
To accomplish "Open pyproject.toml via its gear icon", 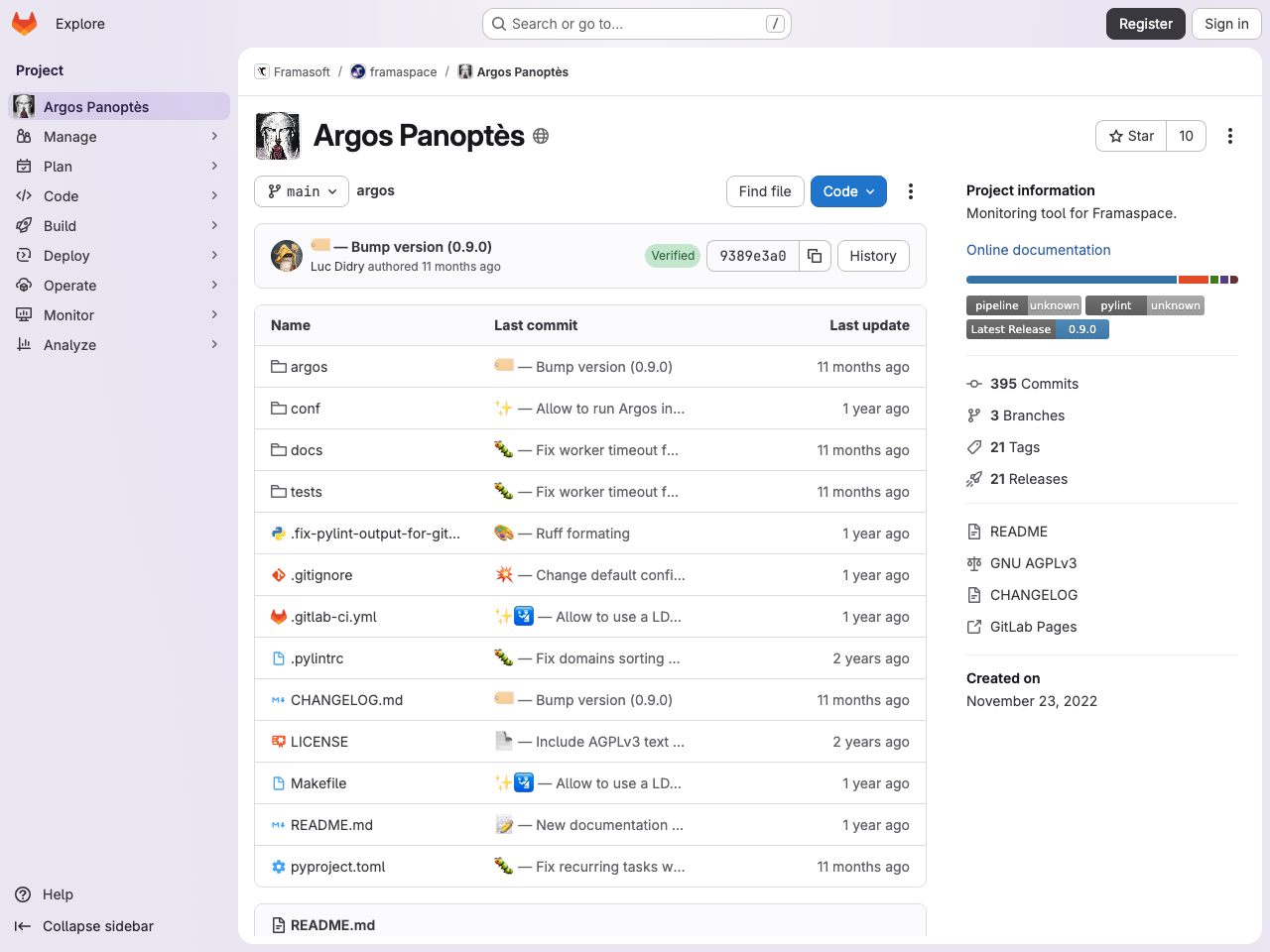I will pos(277,866).
